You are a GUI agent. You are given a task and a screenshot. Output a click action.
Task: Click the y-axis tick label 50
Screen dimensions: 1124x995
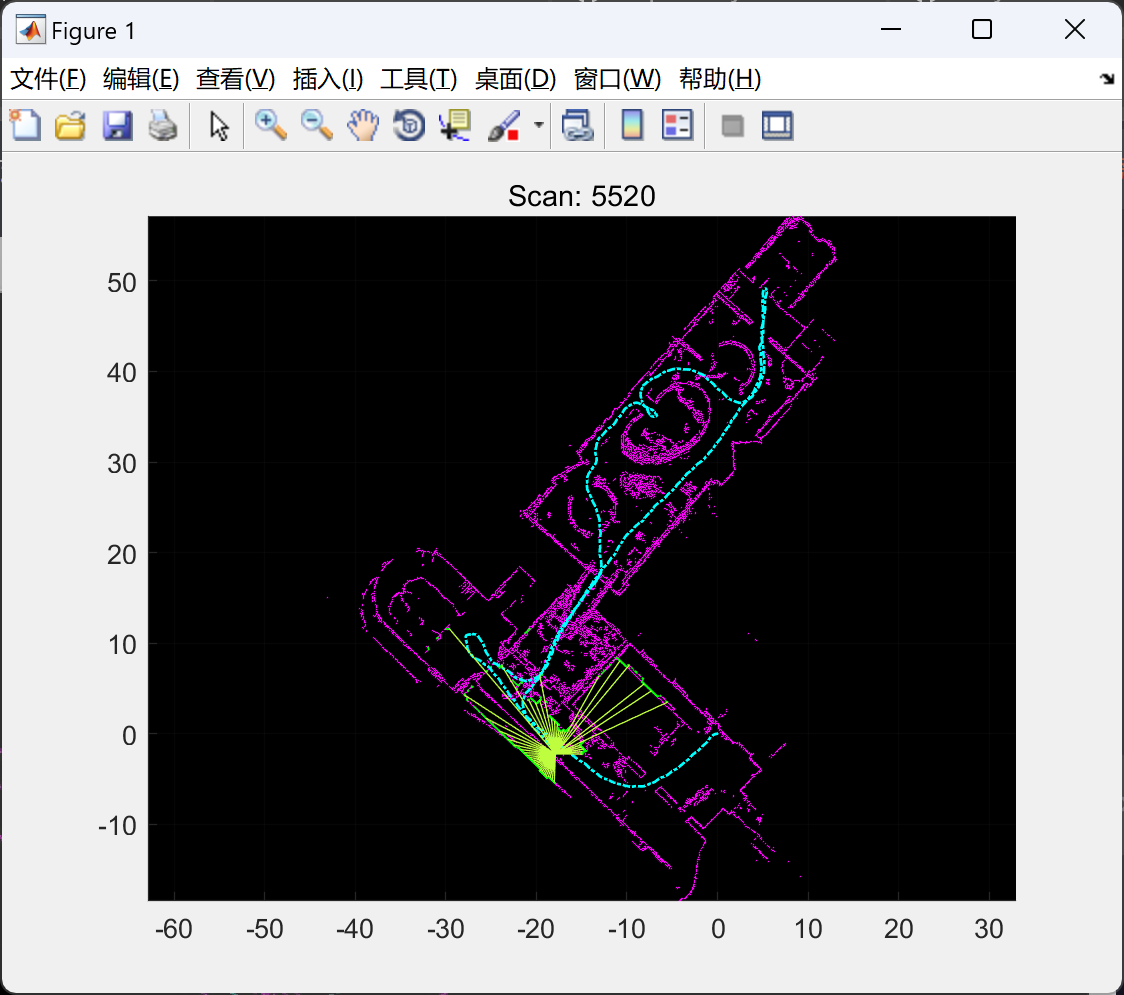point(122,283)
